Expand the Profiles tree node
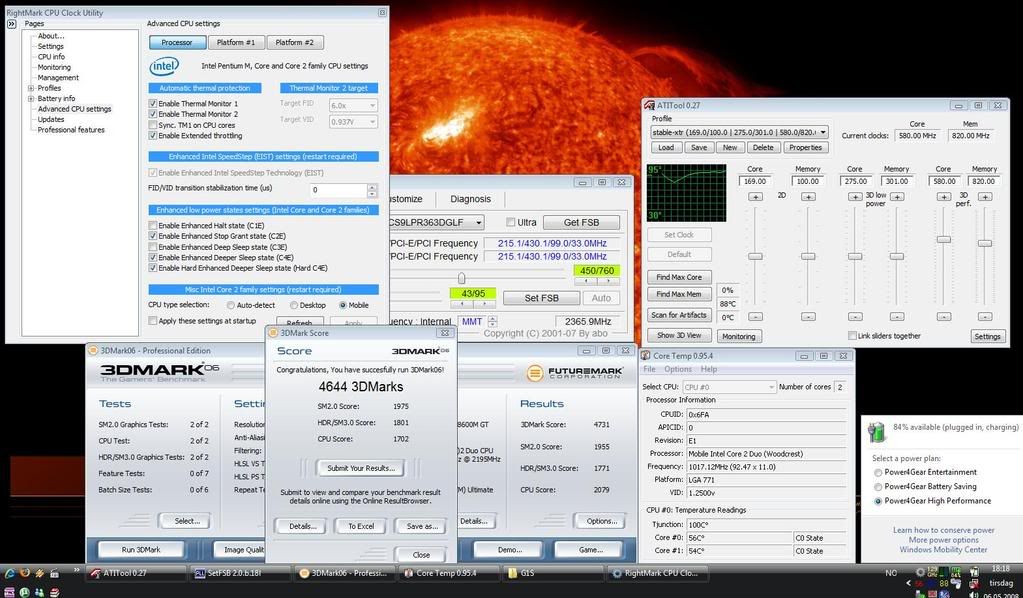Viewport: 1023px width, 598px height. 30,88
